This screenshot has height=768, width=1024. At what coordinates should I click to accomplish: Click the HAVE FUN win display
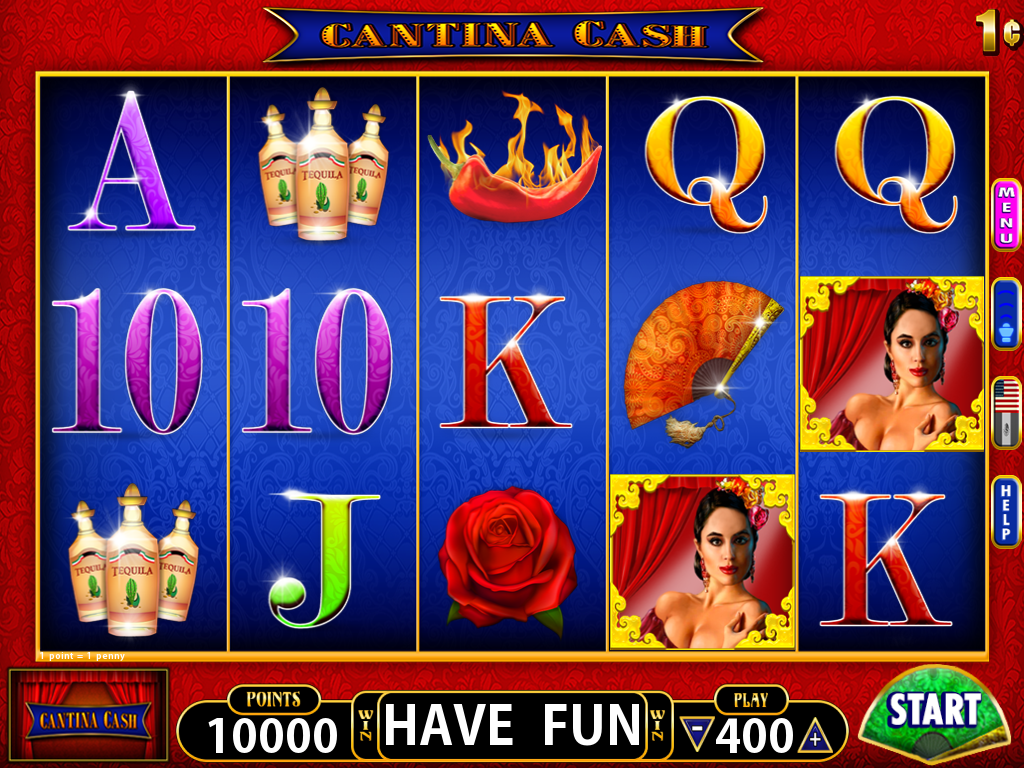coord(513,725)
